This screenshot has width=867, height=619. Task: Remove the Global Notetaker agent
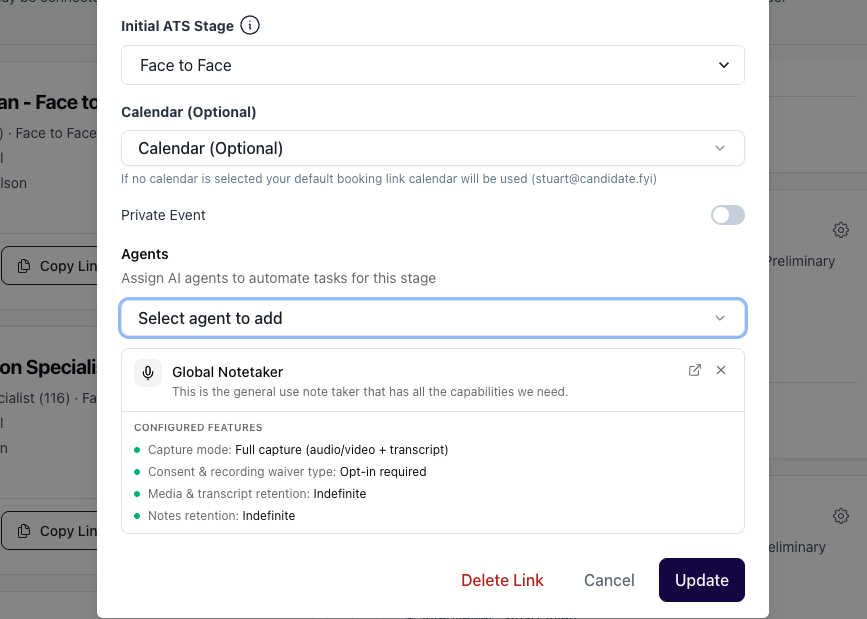point(721,370)
